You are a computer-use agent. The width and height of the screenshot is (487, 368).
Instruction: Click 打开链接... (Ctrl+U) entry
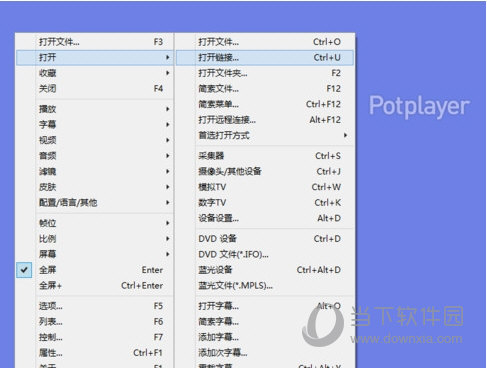pos(265,57)
